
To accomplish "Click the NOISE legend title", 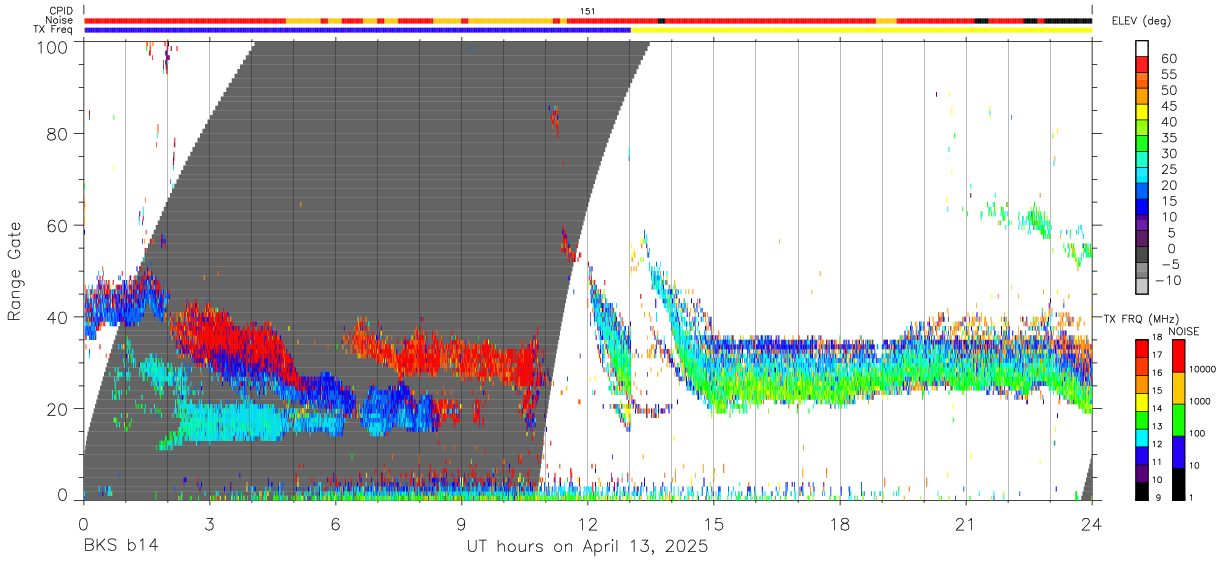I will coord(1183,331).
